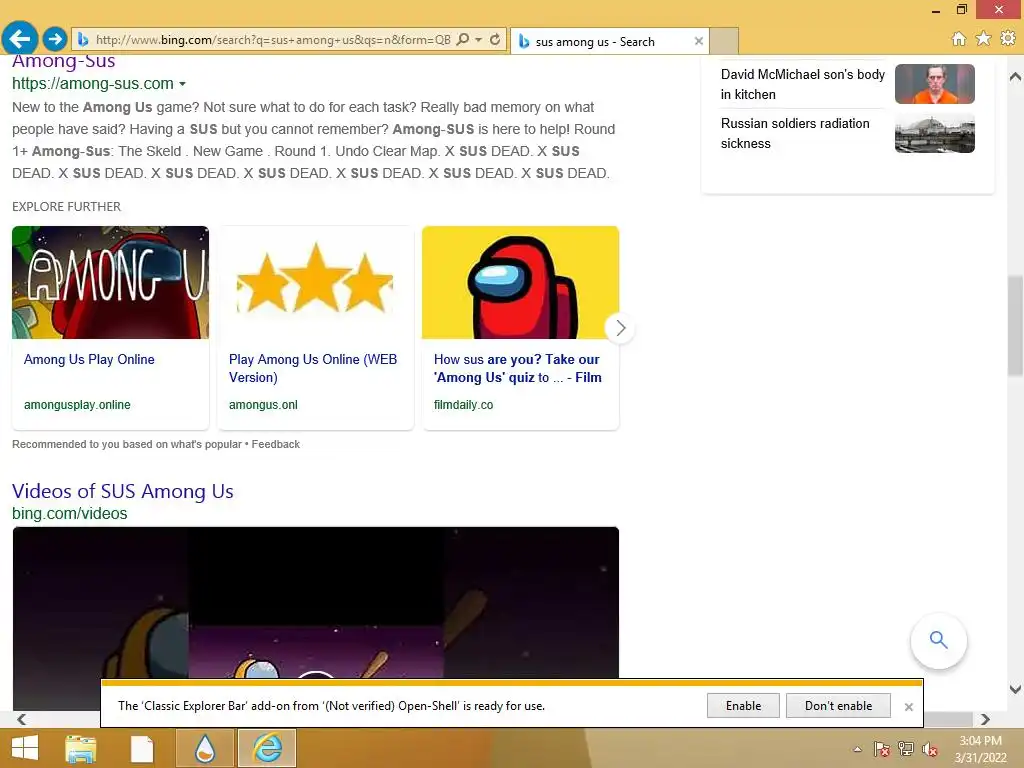Open 'Among Us Play Online' link

pos(89,359)
